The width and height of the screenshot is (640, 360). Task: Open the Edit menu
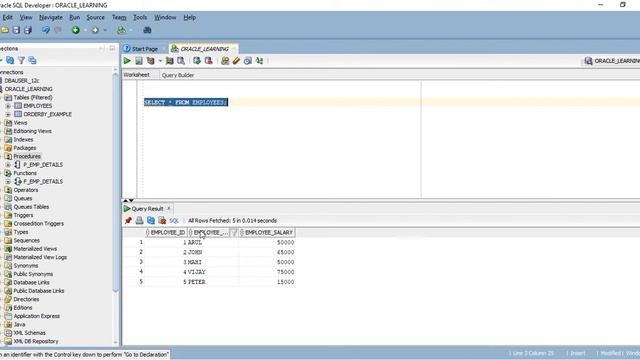point(7,17)
